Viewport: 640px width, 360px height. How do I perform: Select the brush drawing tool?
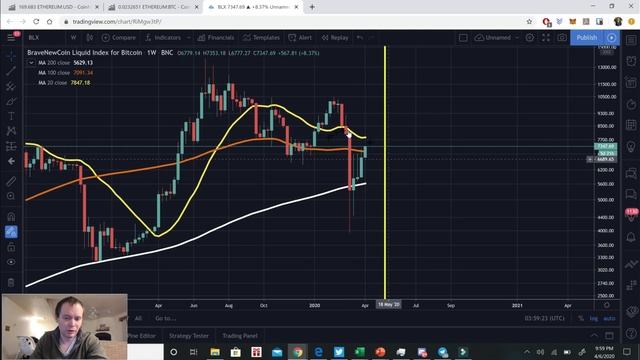[x=11, y=101]
